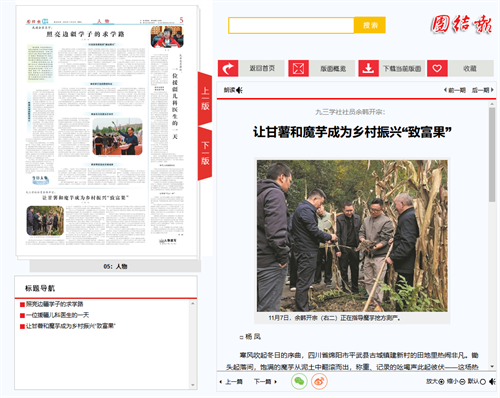
Task: Click the article scrollbar up arrow
Action: [492, 104]
